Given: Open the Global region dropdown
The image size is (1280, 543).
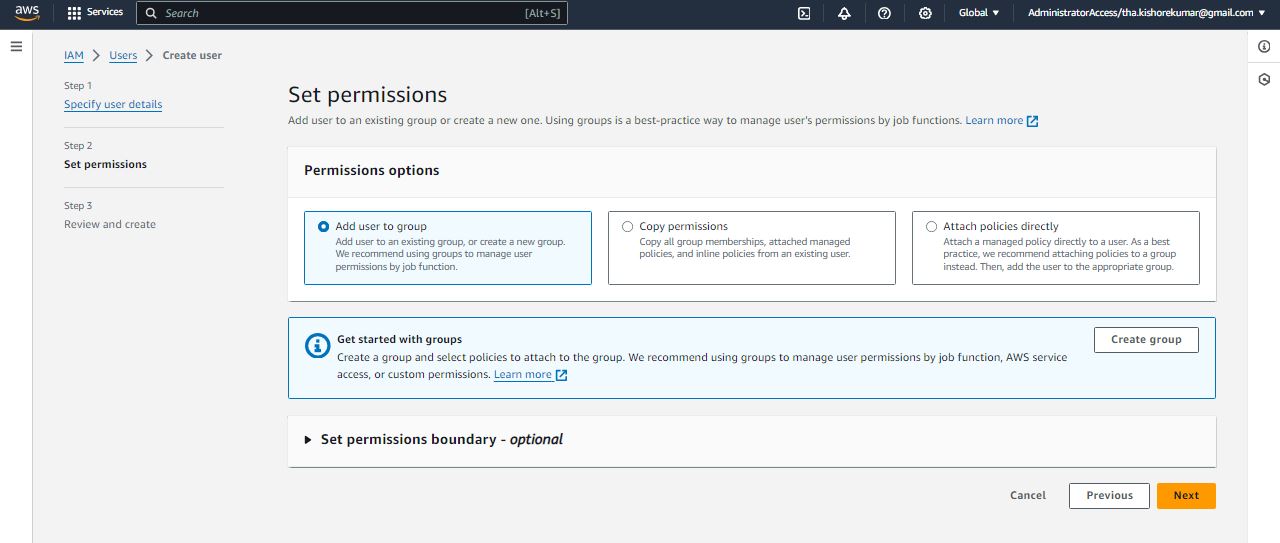Looking at the screenshot, I should coord(979,13).
